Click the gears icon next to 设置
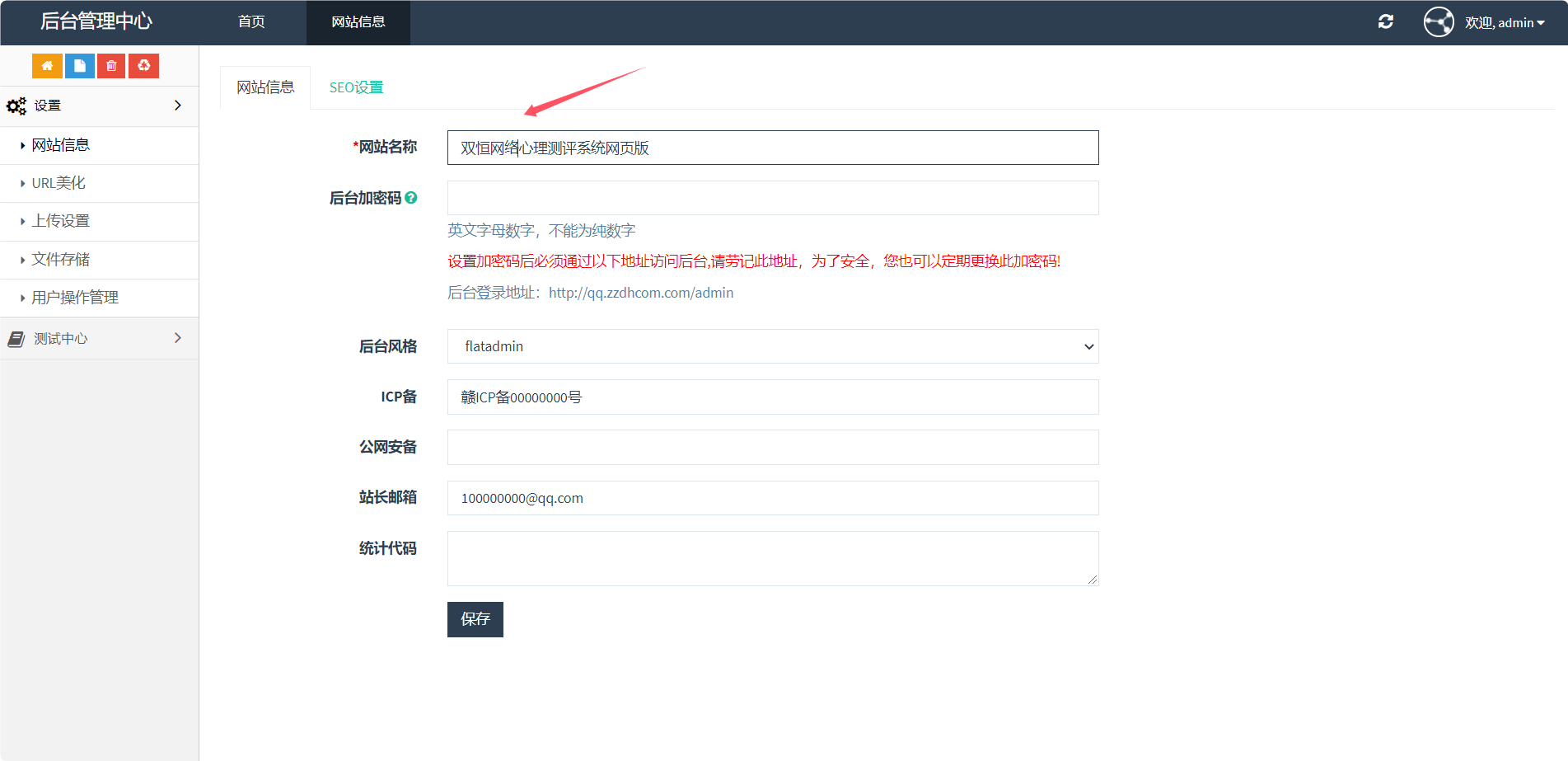The height and width of the screenshot is (761, 1568). coord(16,106)
